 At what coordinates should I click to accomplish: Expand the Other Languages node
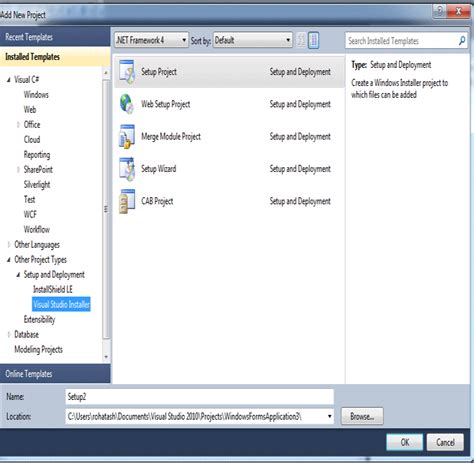[x=9, y=245]
